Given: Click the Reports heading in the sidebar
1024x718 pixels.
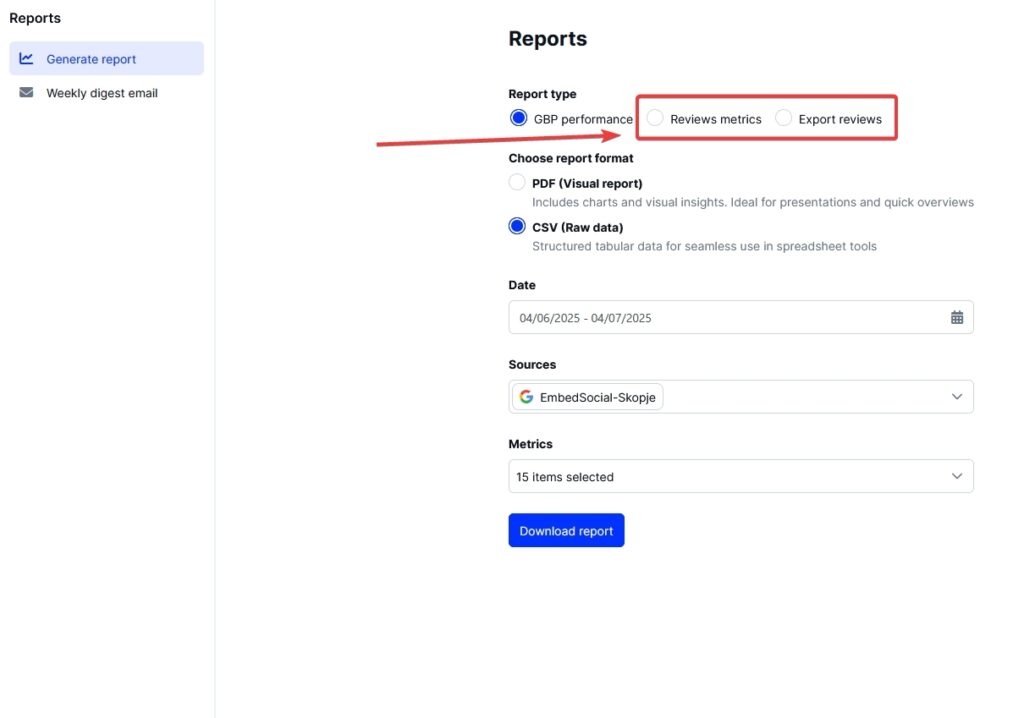Looking at the screenshot, I should coord(35,18).
